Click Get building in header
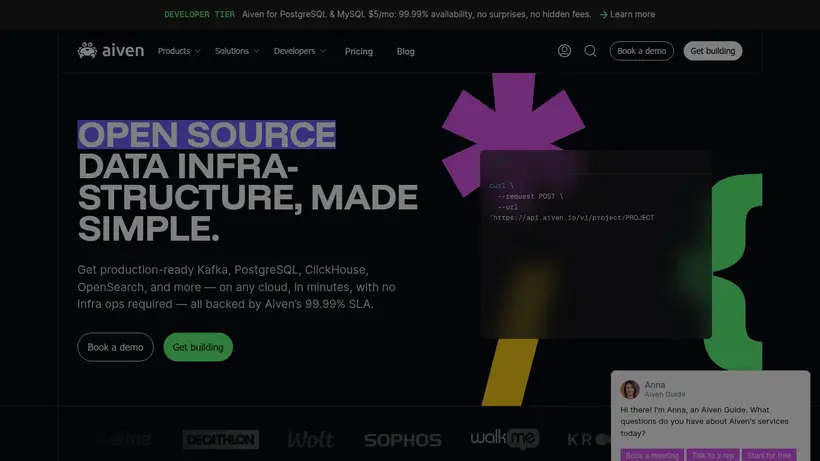This screenshot has height=461, width=820. [x=712, y=51]
